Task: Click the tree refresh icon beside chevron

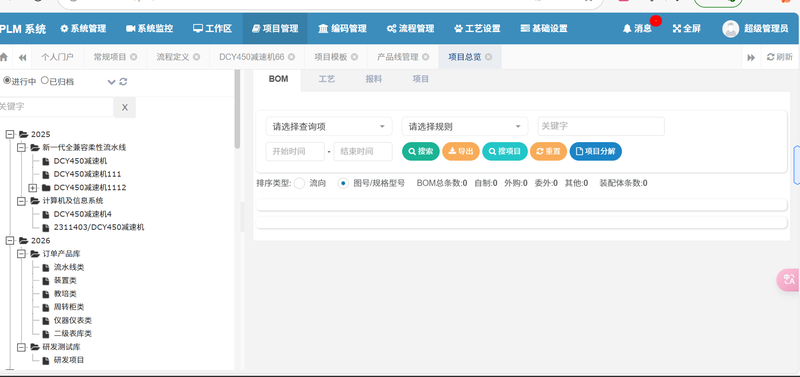Action: pyautogui.click(x=123, y=82)
